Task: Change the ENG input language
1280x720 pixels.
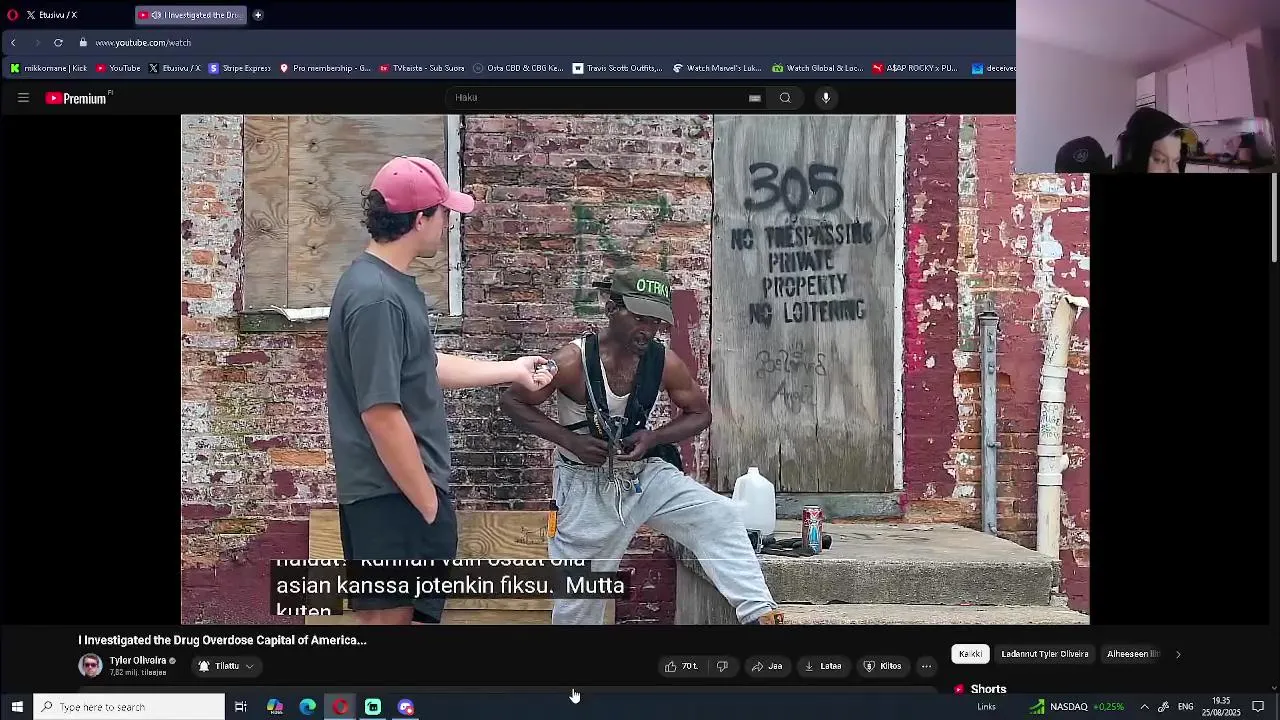Action: tap(1185, 707)
